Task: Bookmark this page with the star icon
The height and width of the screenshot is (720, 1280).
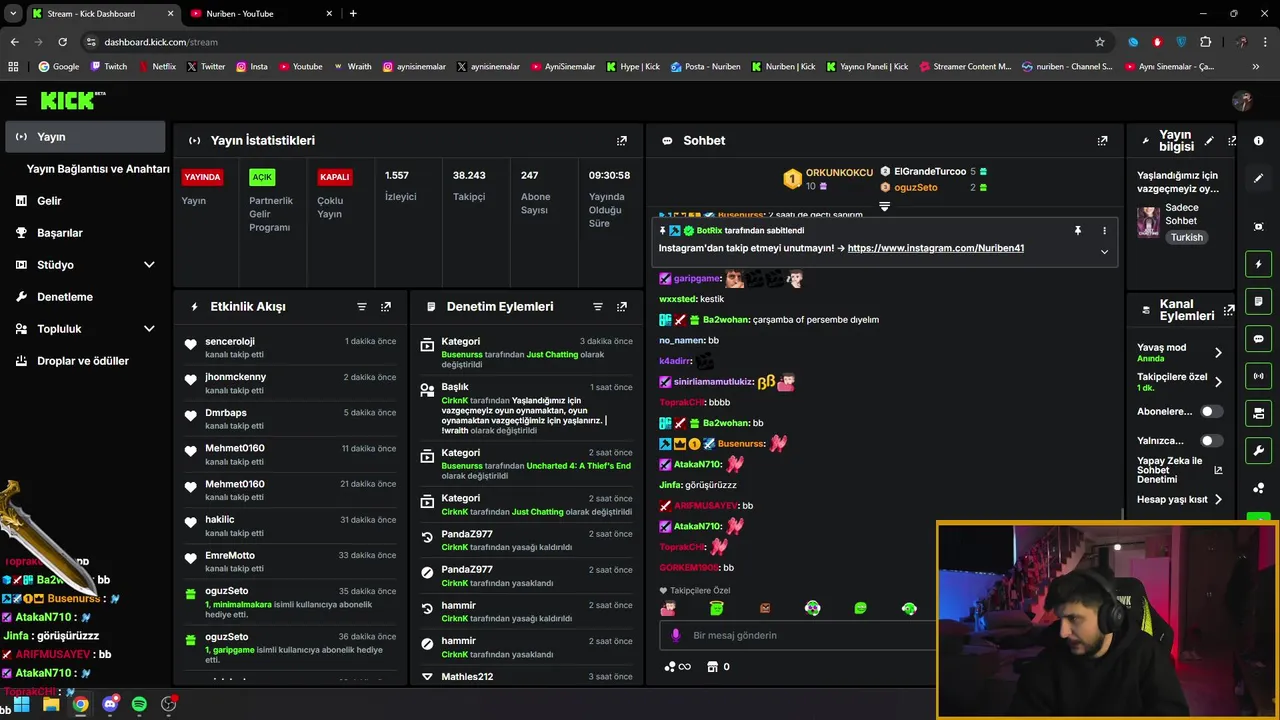Action: pyautogui.click(x=1100, y=42)
